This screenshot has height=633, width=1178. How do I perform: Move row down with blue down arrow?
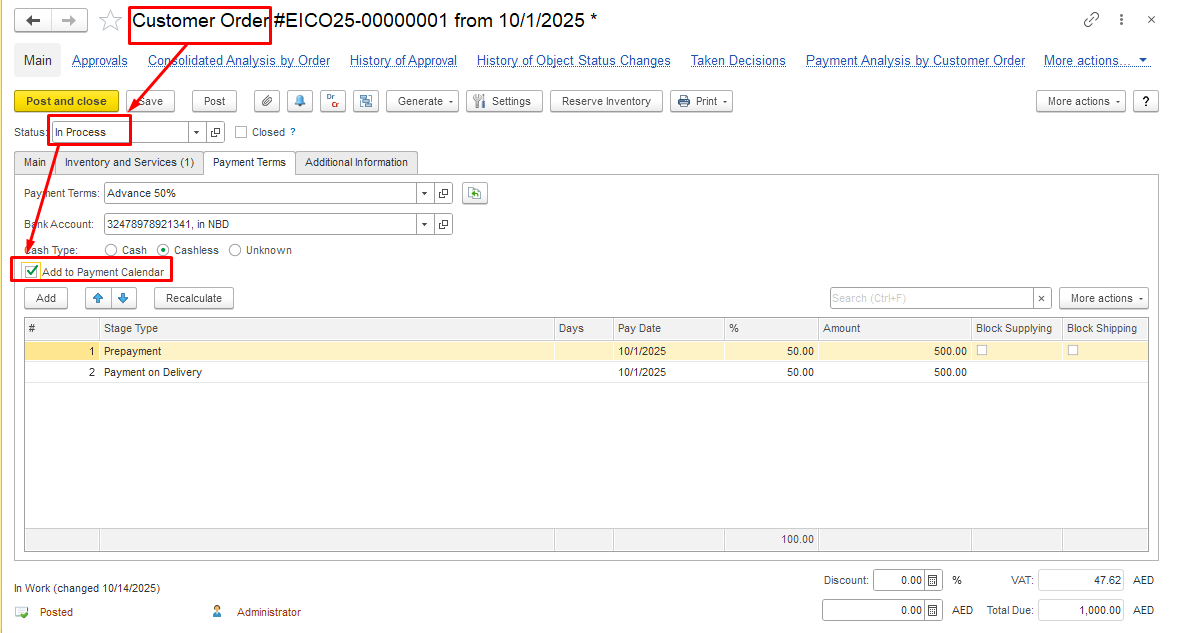pos(123,298)
